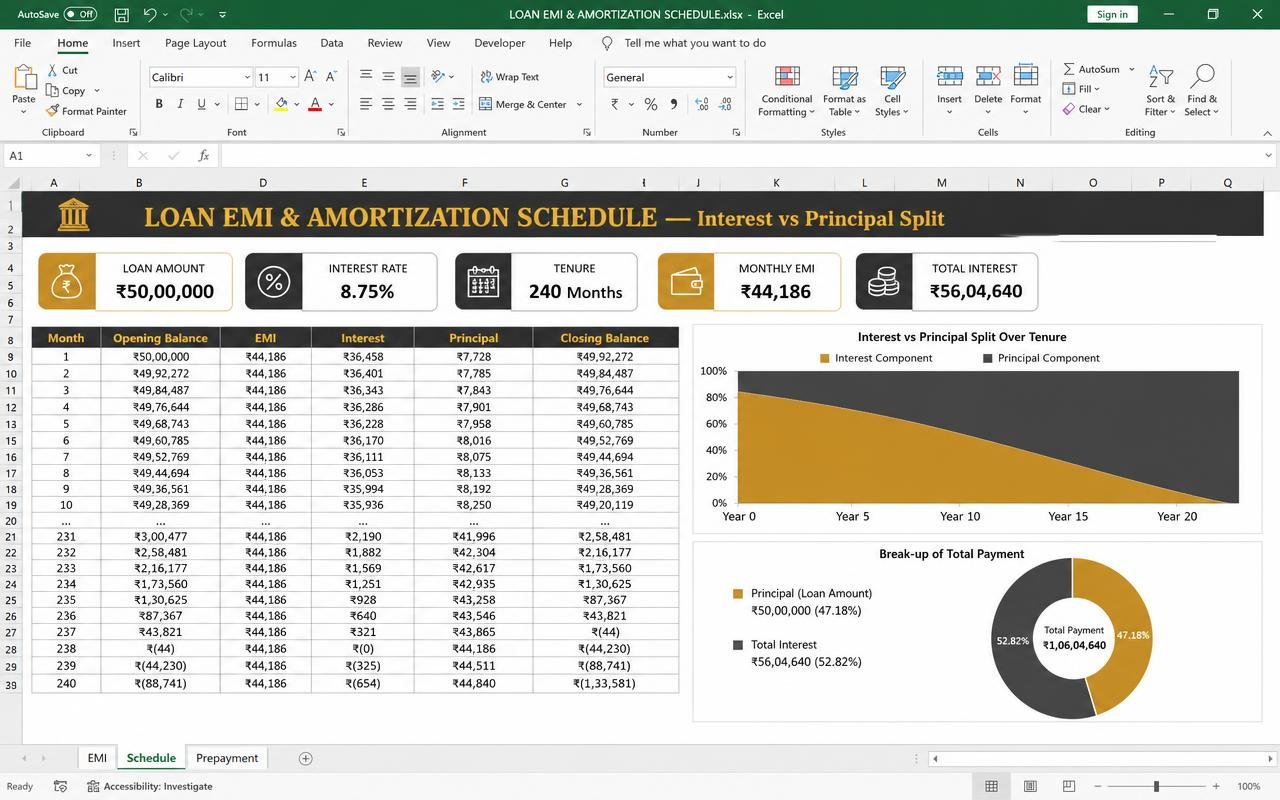
Task: Open Customize Quick Access Toolbar dropdown
Action: pyautogui.click(x=222, y=14)
